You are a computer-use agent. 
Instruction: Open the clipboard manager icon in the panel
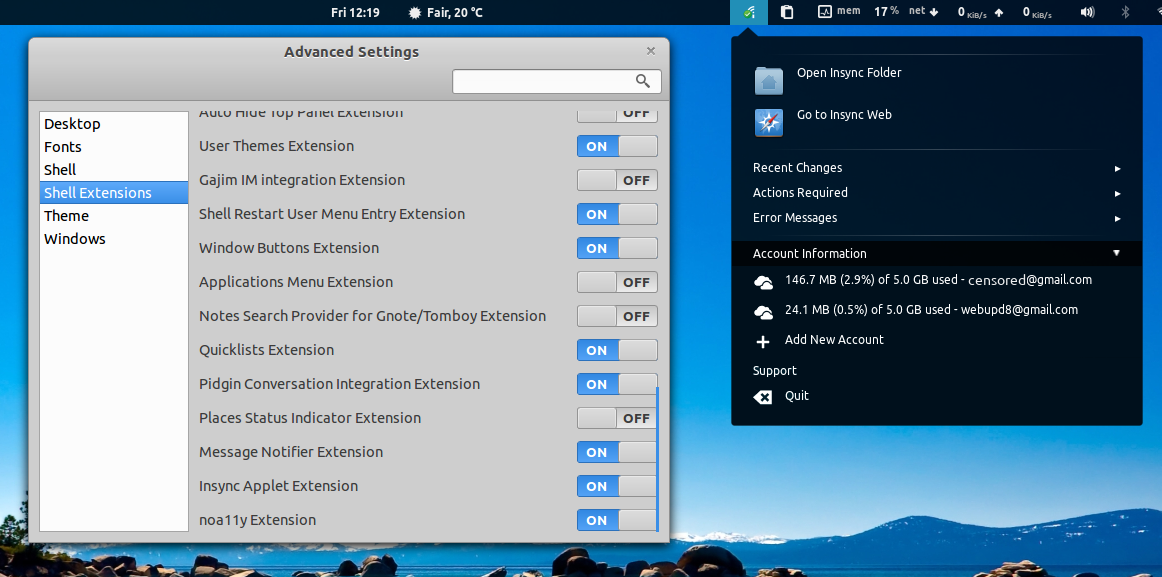(x=786, y=13)
